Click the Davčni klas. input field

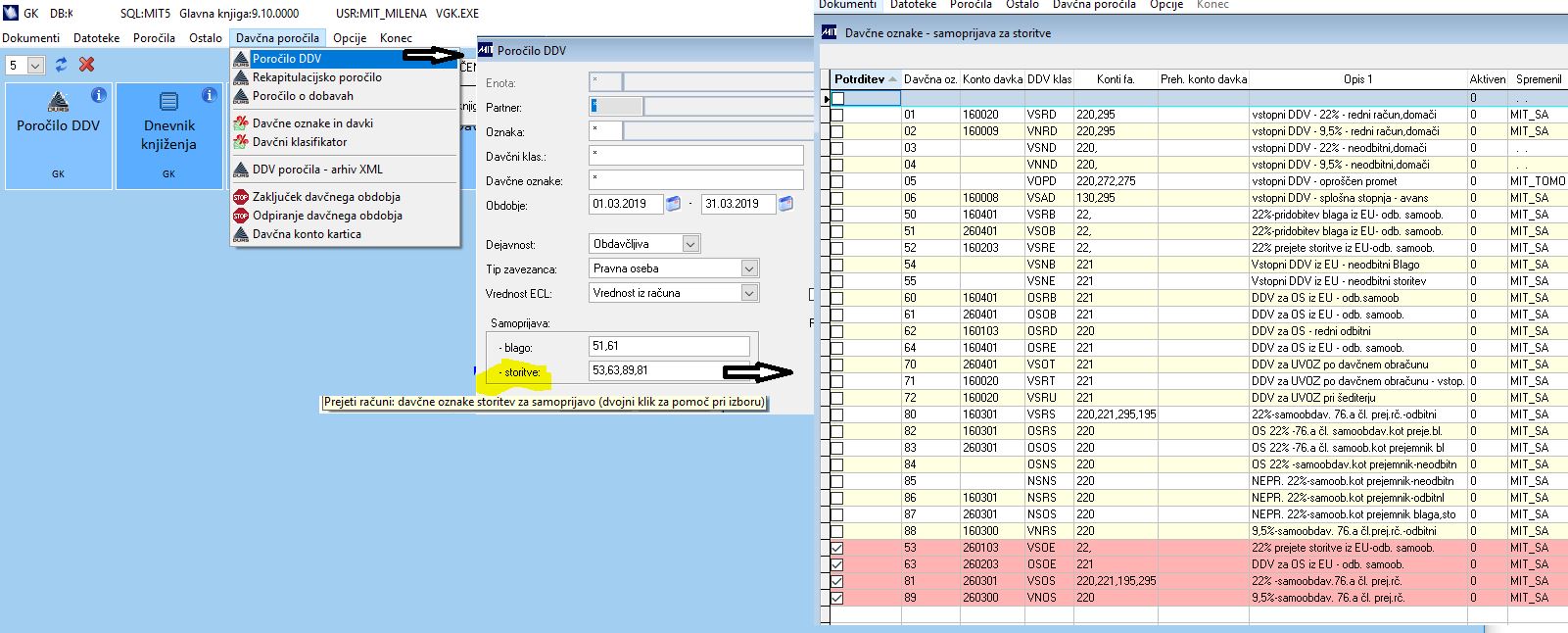coord(695,155)
